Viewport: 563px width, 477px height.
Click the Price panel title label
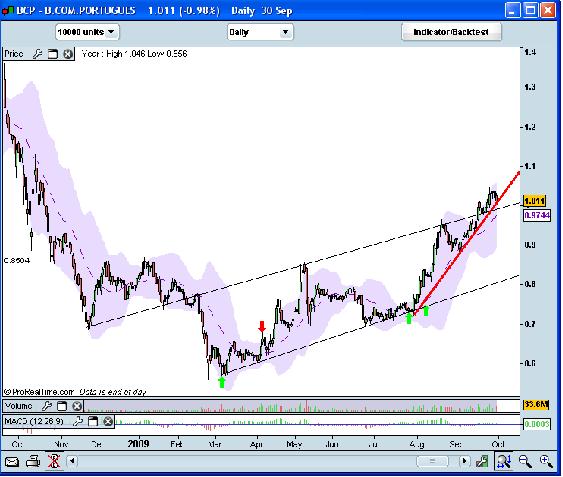(x=14, y=54)
